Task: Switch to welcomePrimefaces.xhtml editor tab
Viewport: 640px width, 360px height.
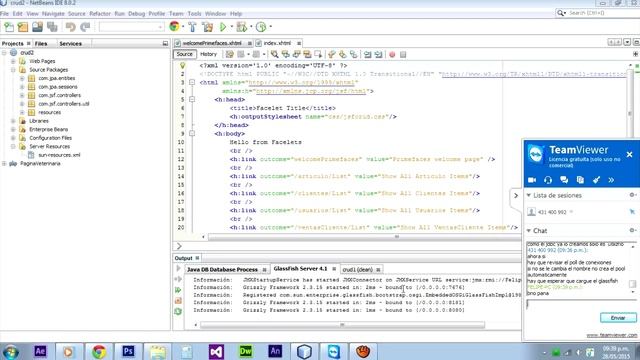Action: 211,43
